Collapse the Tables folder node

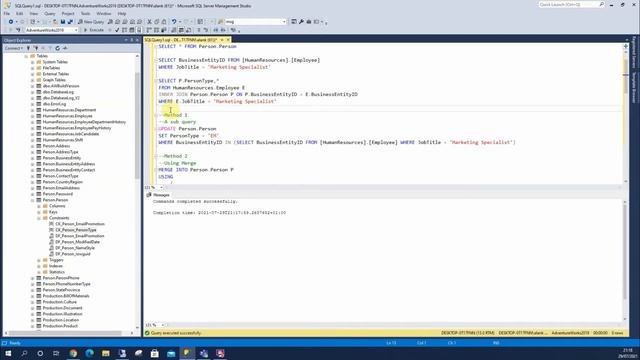(x=26, y=56)
